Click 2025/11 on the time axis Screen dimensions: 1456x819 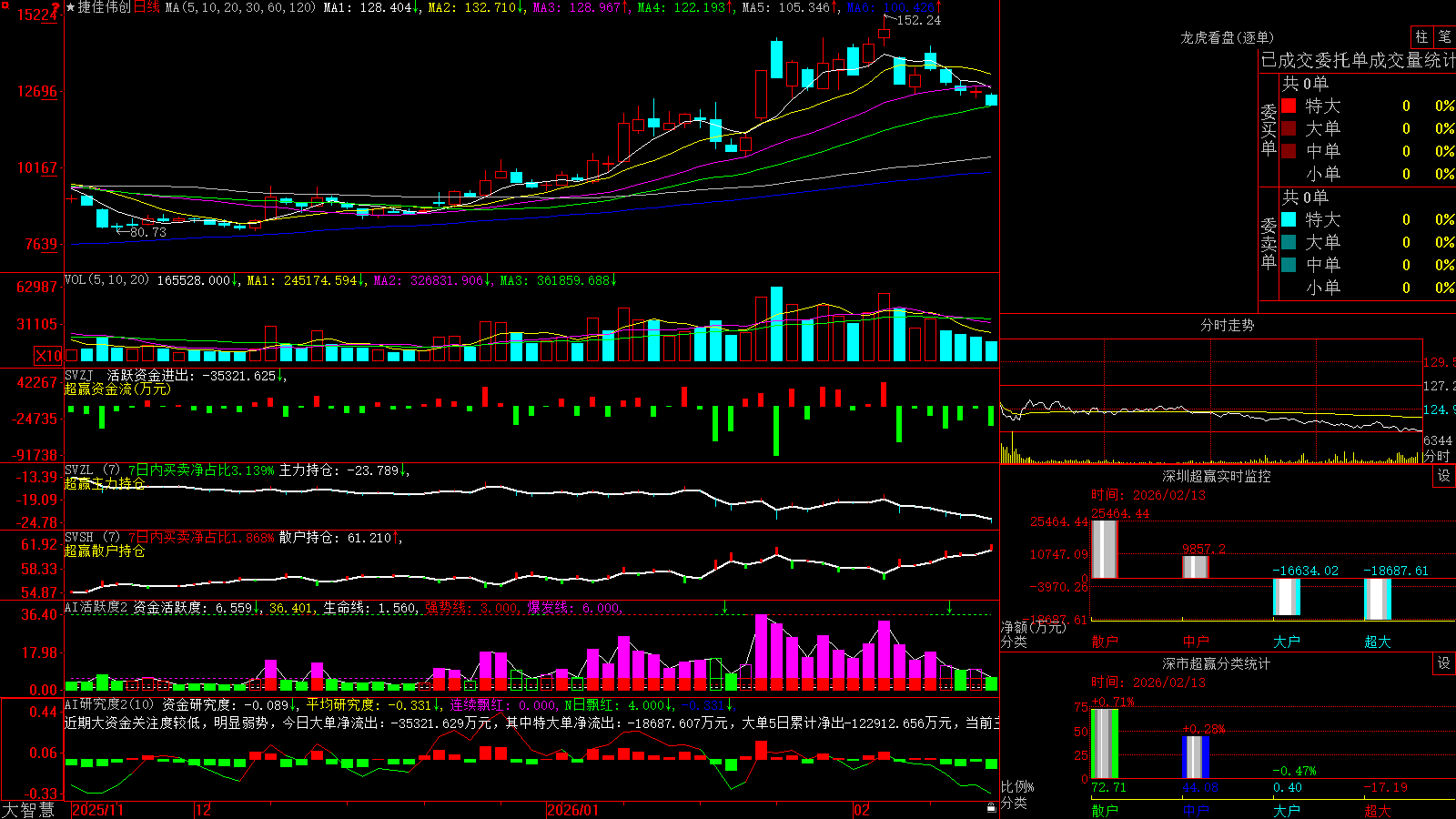(x=97, y=810)
